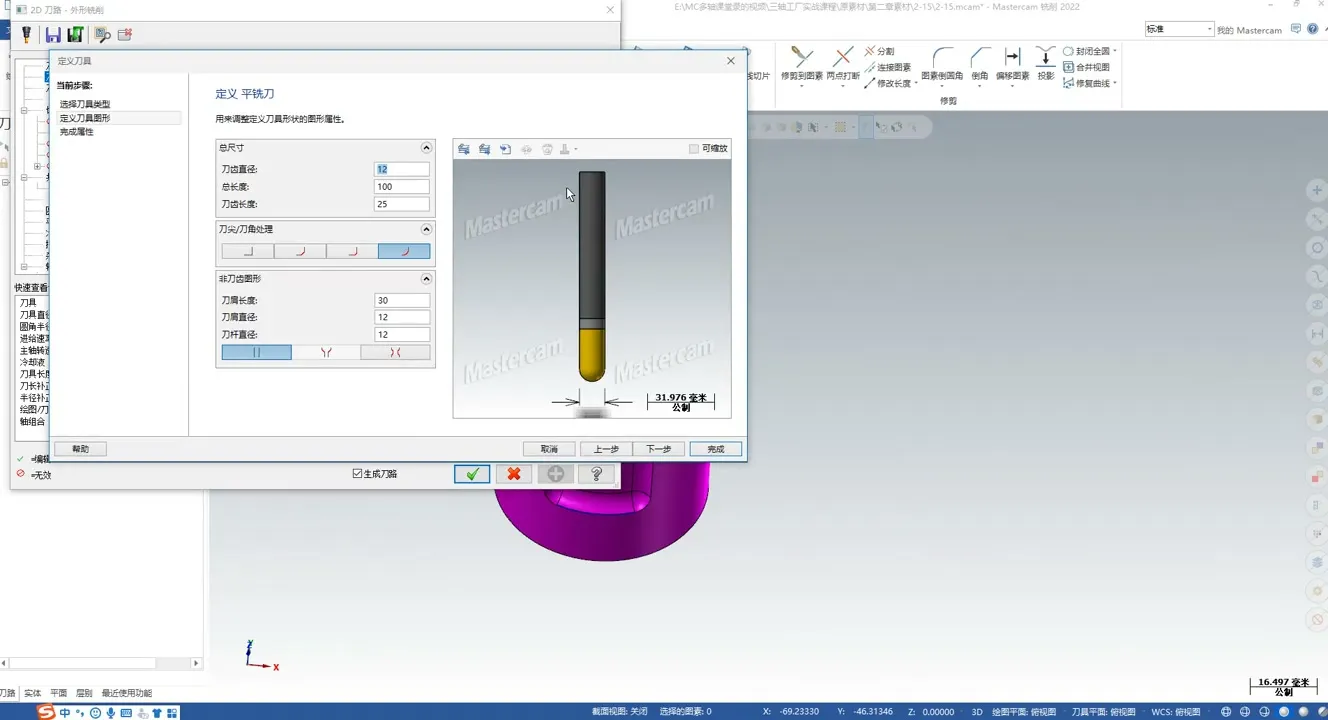This screenshot has width=1328, height=720.
Task: Collapse the 总尺寸 (overall dimensions) section
Action: (x=426, y=148)
